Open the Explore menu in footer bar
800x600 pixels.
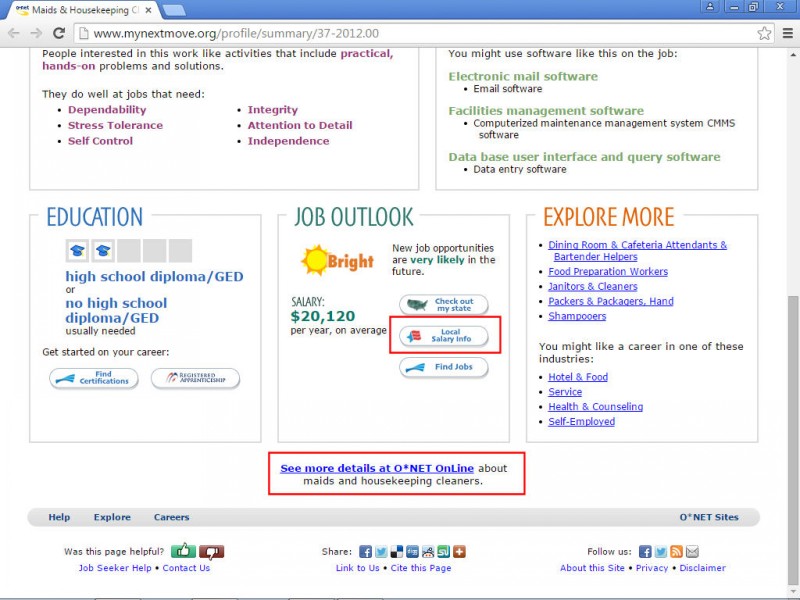click(x=112, y=517)
